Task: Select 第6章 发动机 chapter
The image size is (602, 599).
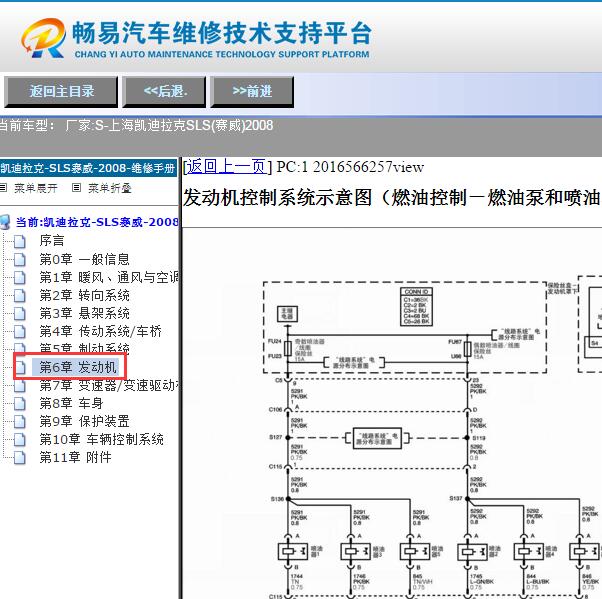Action: pyautogui.click(x=78, y=367)
